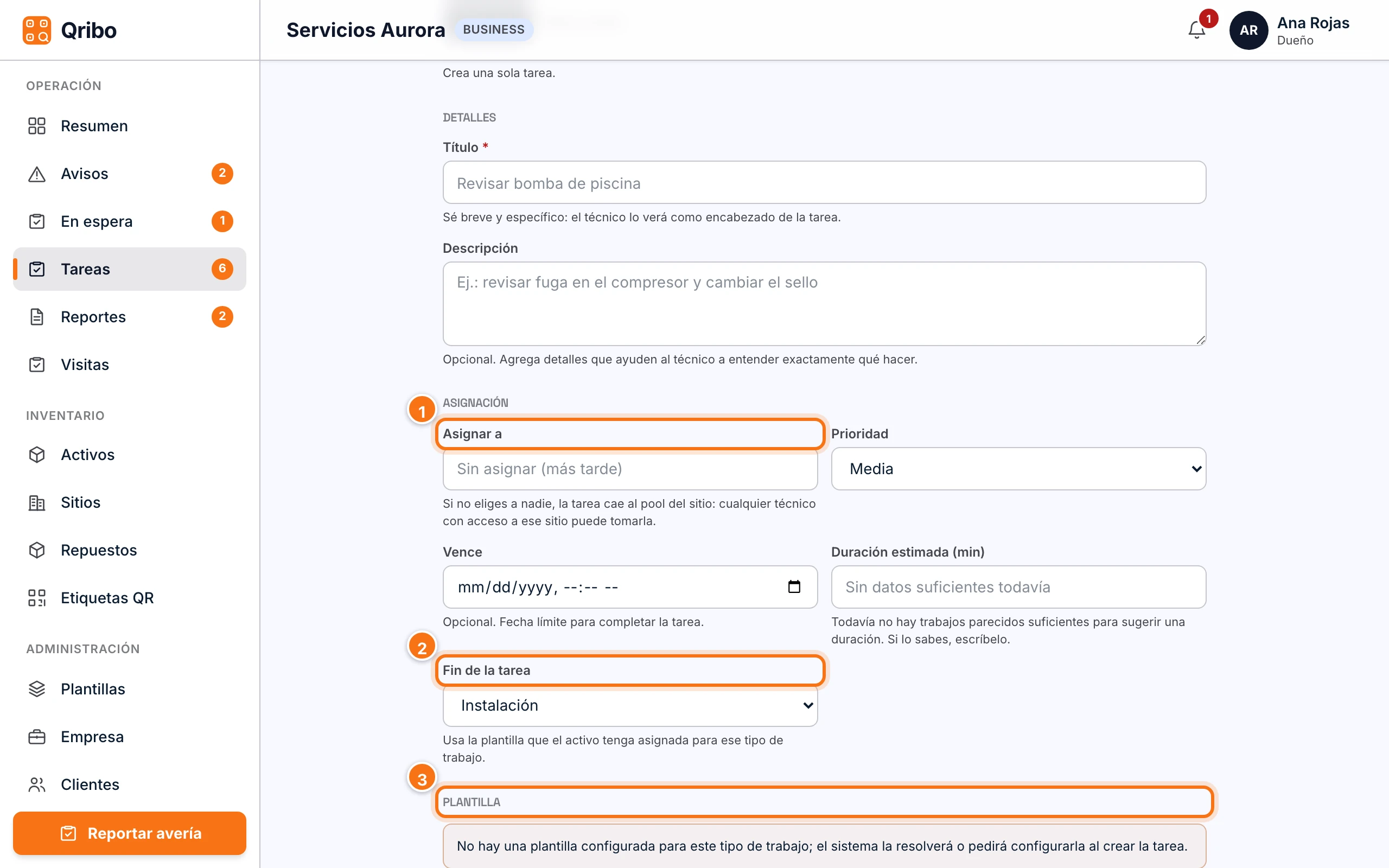Open Etiquetas QR in sidebar
This screenshot has height=868, width=1389.
pyautogui.click(x=129, y=597)
